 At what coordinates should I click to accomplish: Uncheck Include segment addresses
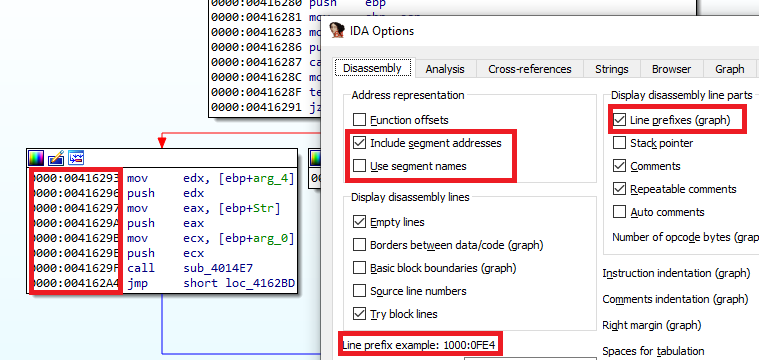[359, 143]
